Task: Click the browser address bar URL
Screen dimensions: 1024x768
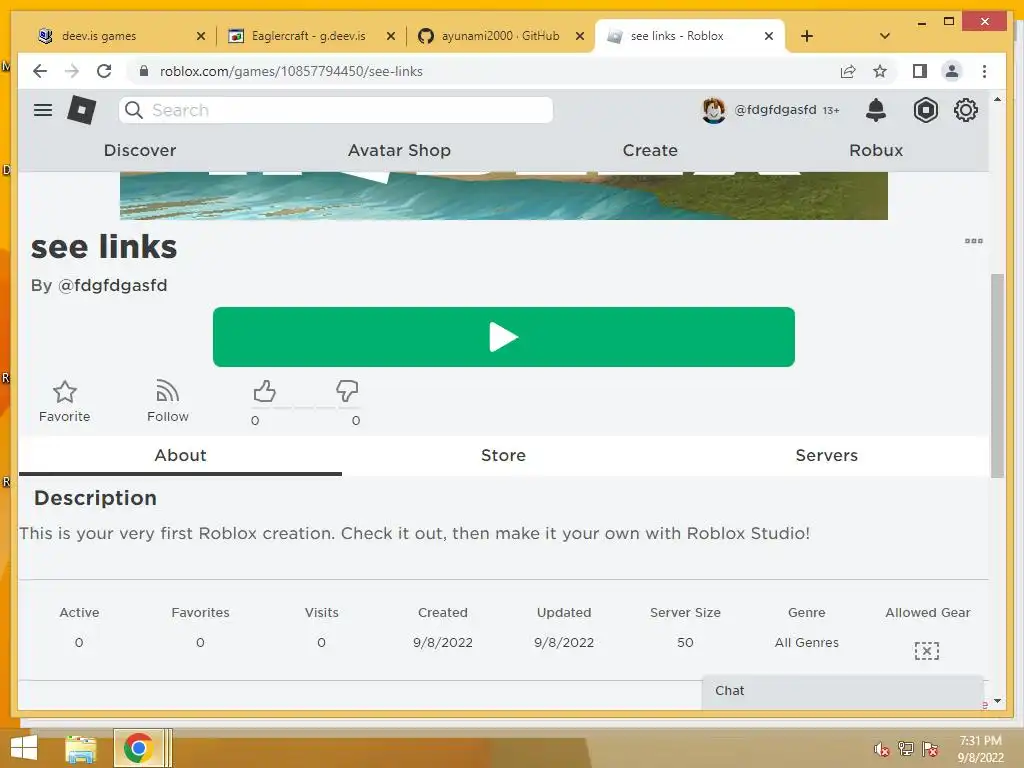Action: point(291,71)
